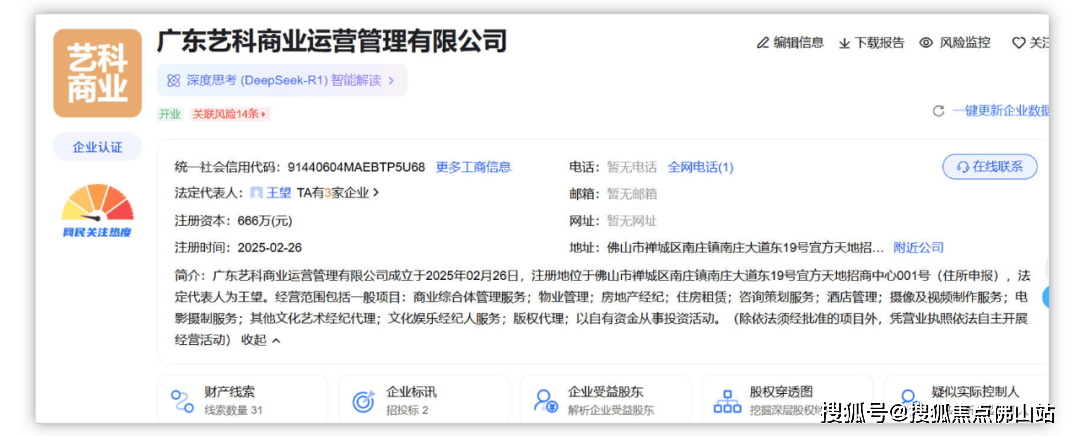The width and height of the screenshot is (1080, 436).
Task: Open the 财产线索 icon card
Action: click(x=182, y=401)
